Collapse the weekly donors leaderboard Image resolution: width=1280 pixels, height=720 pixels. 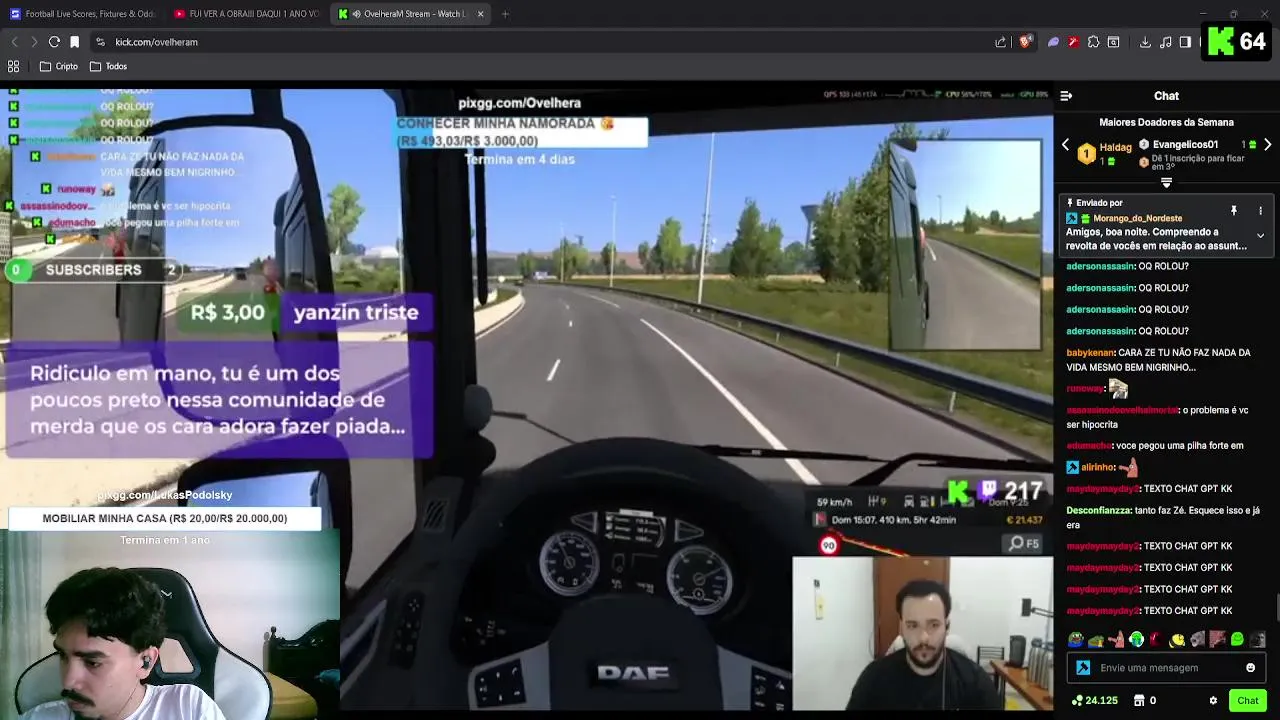(1166, 183)
